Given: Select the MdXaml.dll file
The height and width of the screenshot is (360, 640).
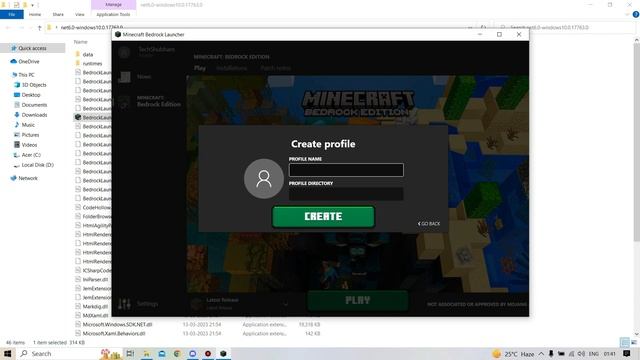Looking at the screenshot, I should tap(95, 316).
